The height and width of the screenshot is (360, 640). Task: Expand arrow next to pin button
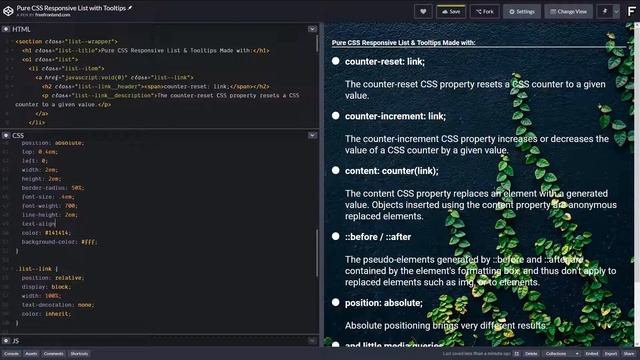coord(616,11)
